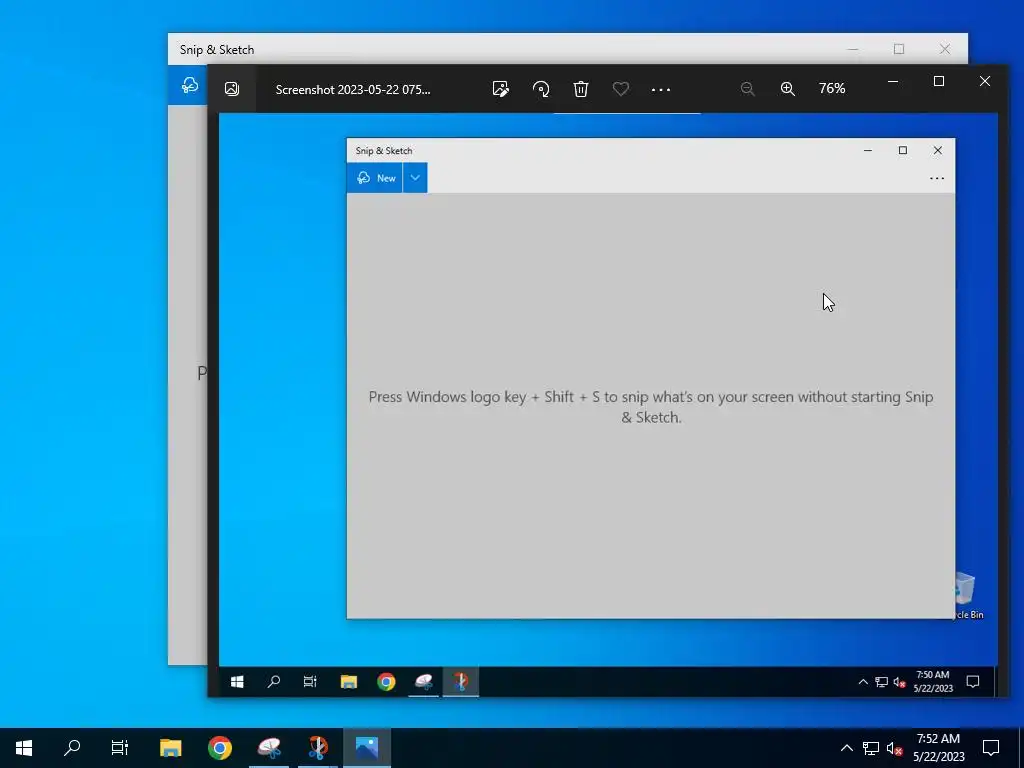The width and height of the screenshot is (1024, 768).
Task: Open Task View on the taskbar
Action: tap(120, 748)
